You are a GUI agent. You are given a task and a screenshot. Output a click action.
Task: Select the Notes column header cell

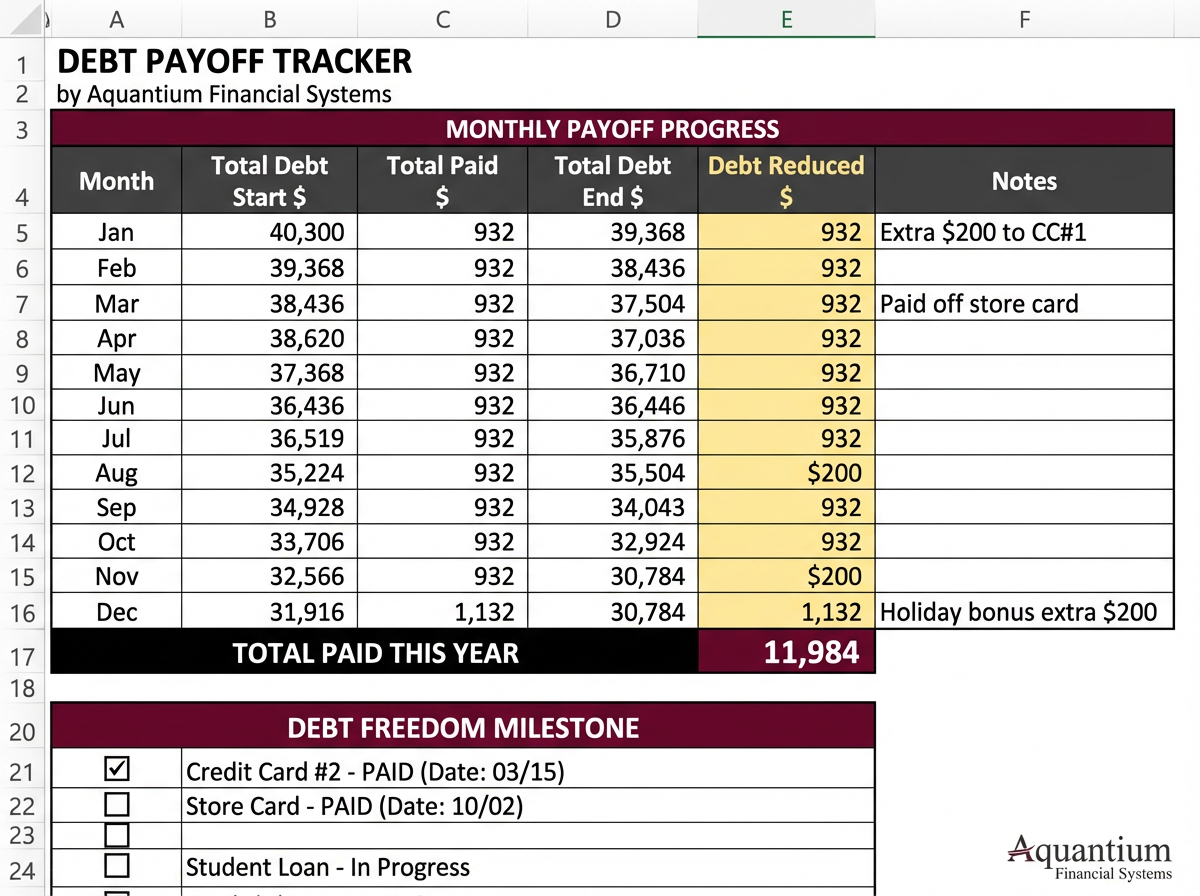coord(1024,181)
